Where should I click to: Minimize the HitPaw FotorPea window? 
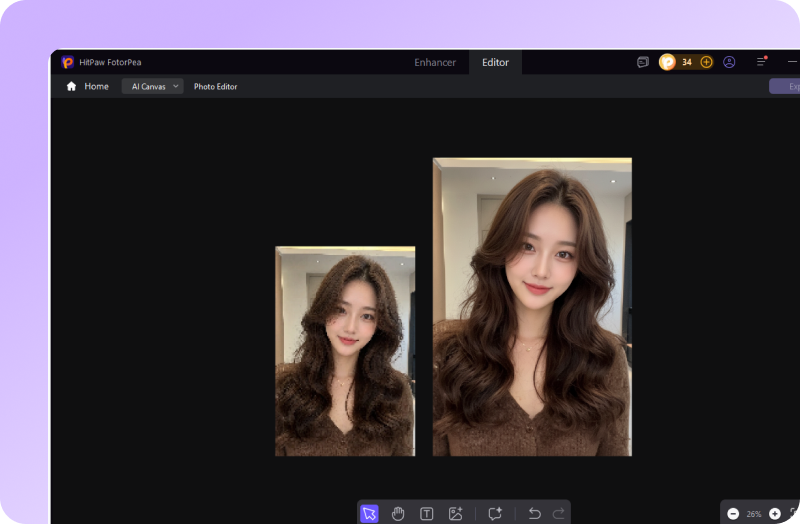click(x=792, y=62)
